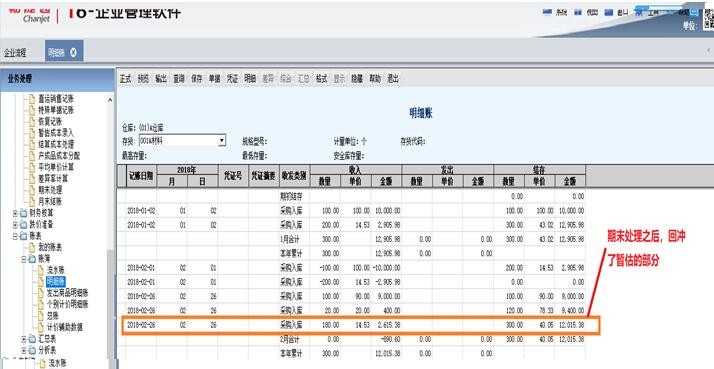Viewport: 714px width, 369px height.
Task: Open the 存货 combo box dropdown arrow
Action: (x=222, y=141)
